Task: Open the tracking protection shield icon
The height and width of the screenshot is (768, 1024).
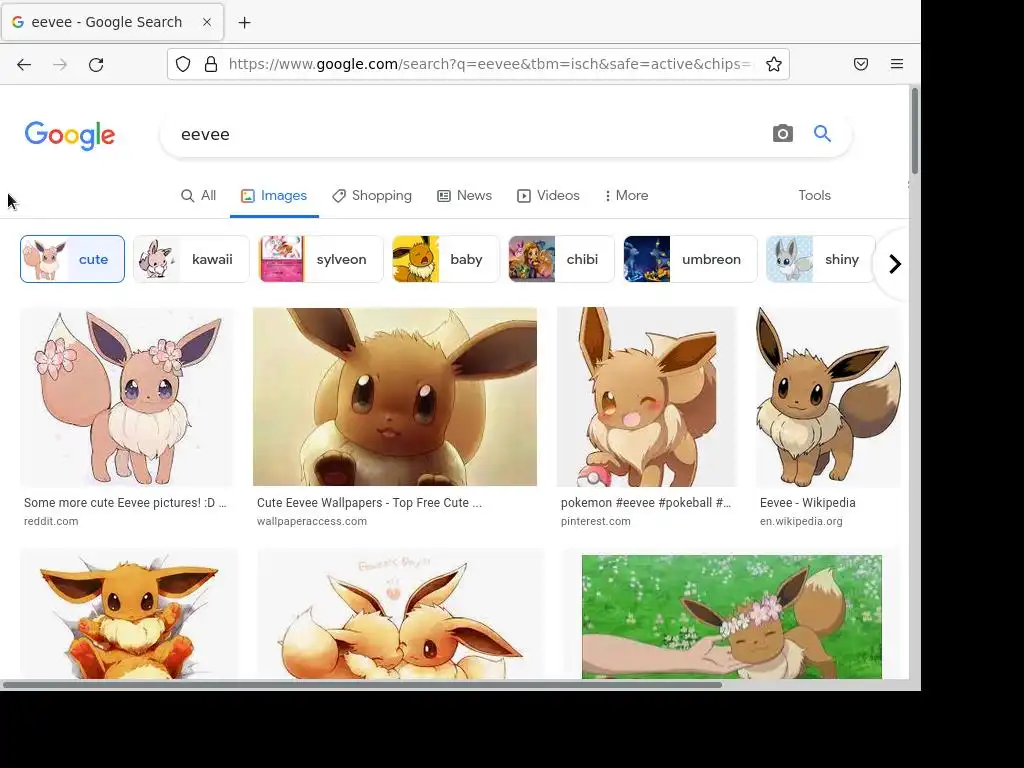Action: 184,64
